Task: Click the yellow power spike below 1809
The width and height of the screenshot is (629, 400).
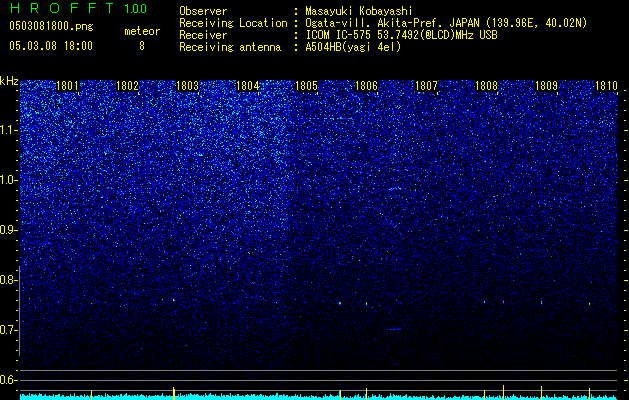Action: (542, 393)
